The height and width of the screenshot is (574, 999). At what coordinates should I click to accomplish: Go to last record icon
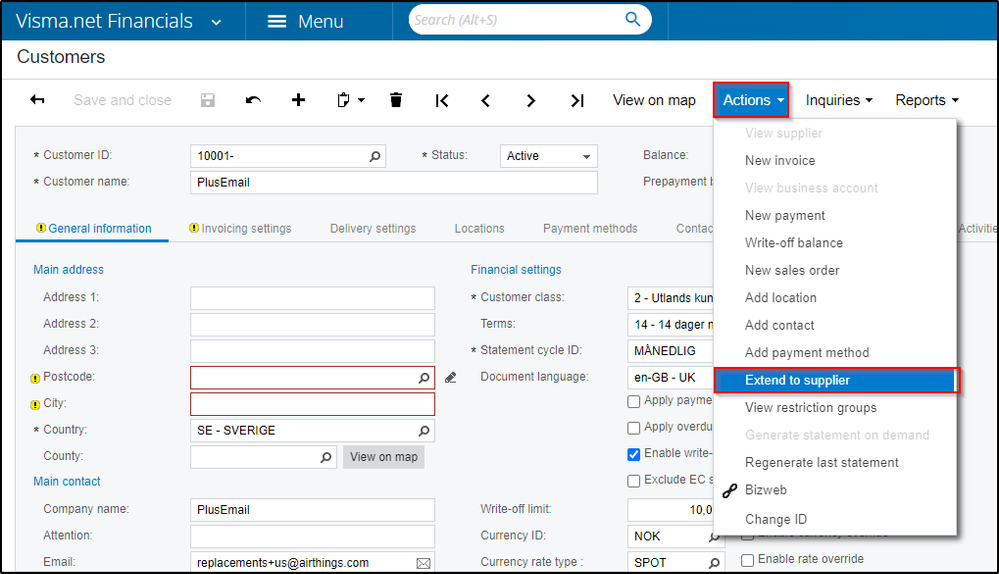577,100
